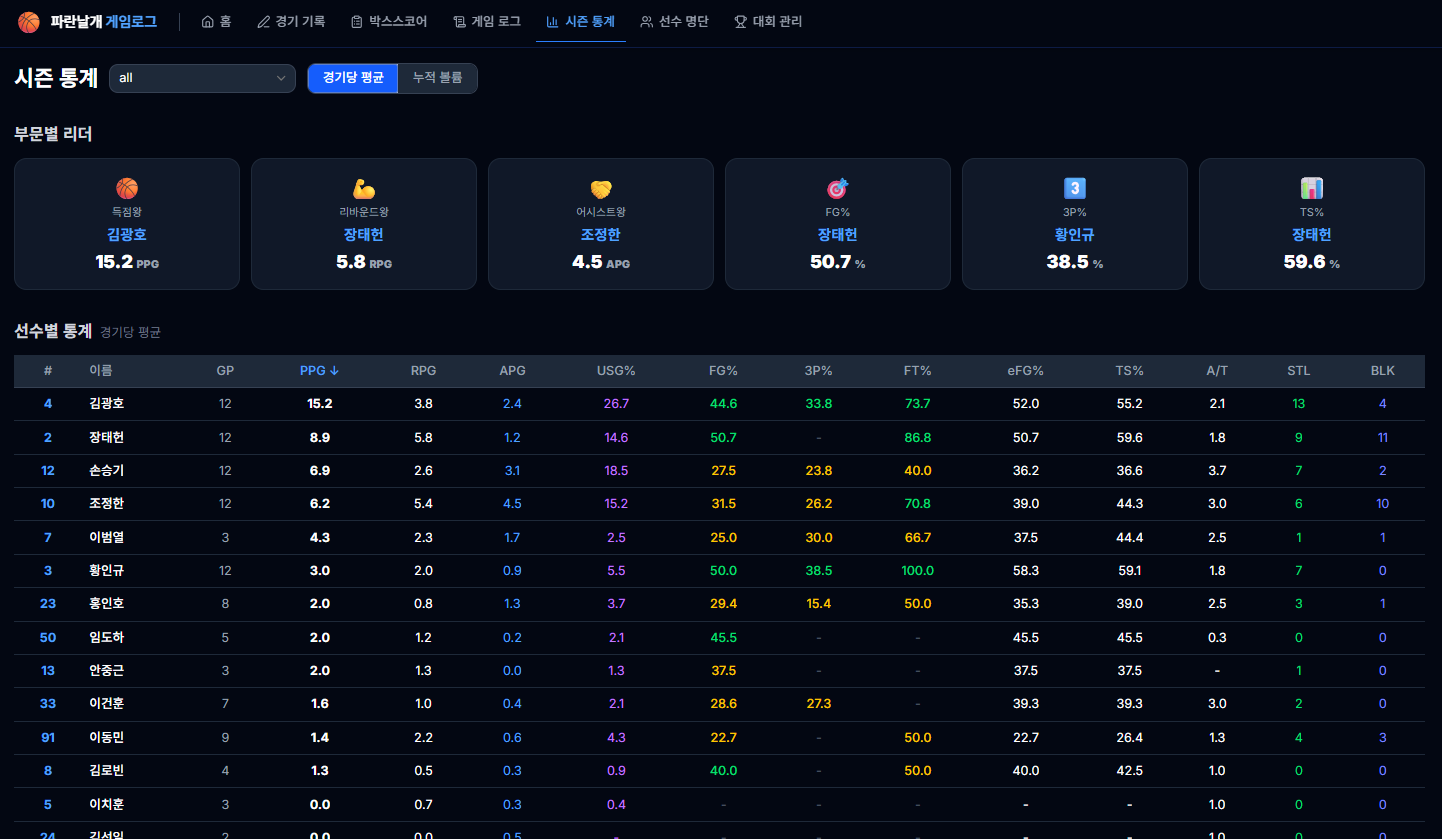Switch to 누적 볼륨 view
Image resolution: width=1442 pixels, height=839 pixels.
[437, 78]
